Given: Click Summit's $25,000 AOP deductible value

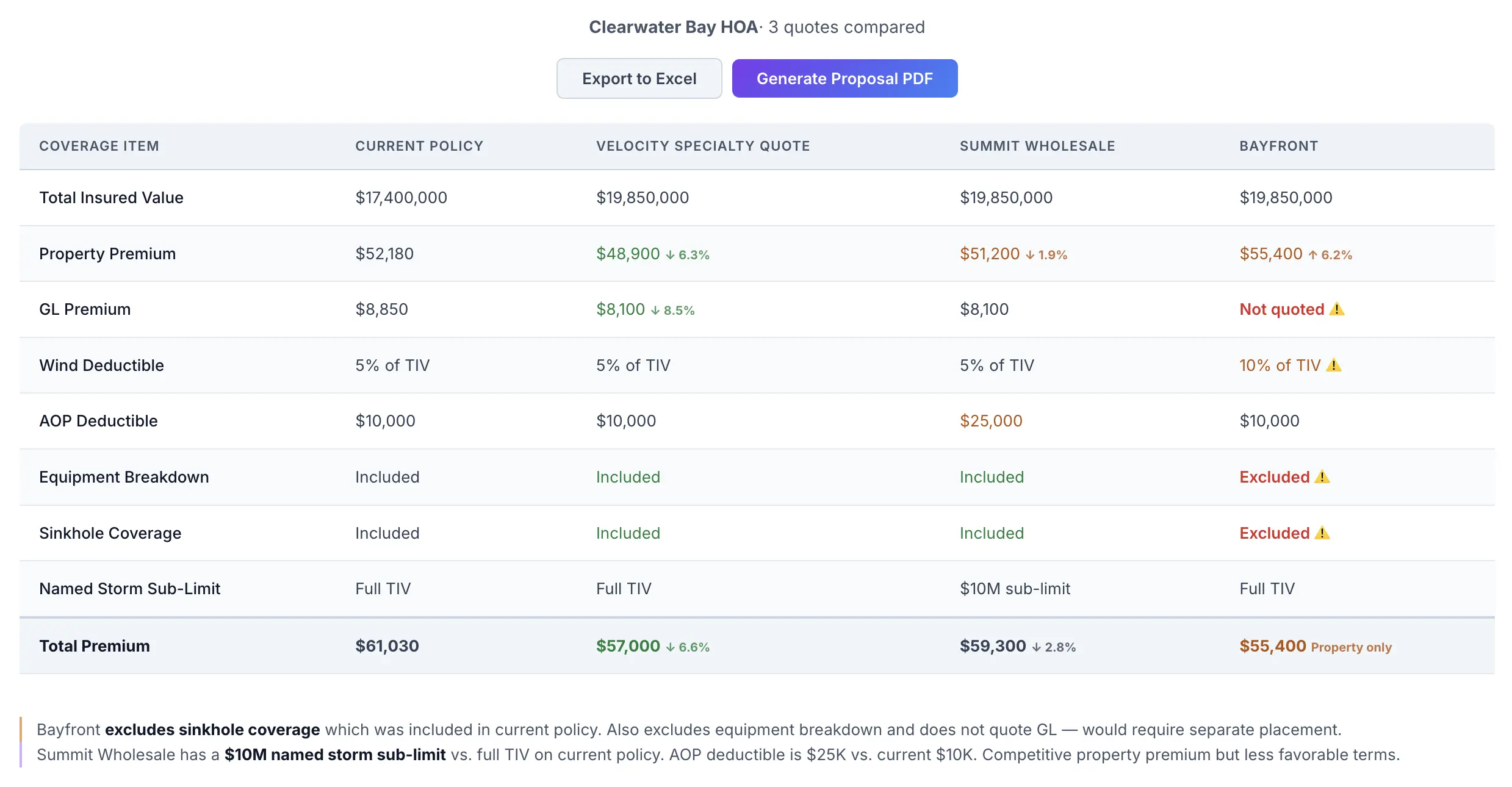Looking at the screenshot, I should coord(991,421).
